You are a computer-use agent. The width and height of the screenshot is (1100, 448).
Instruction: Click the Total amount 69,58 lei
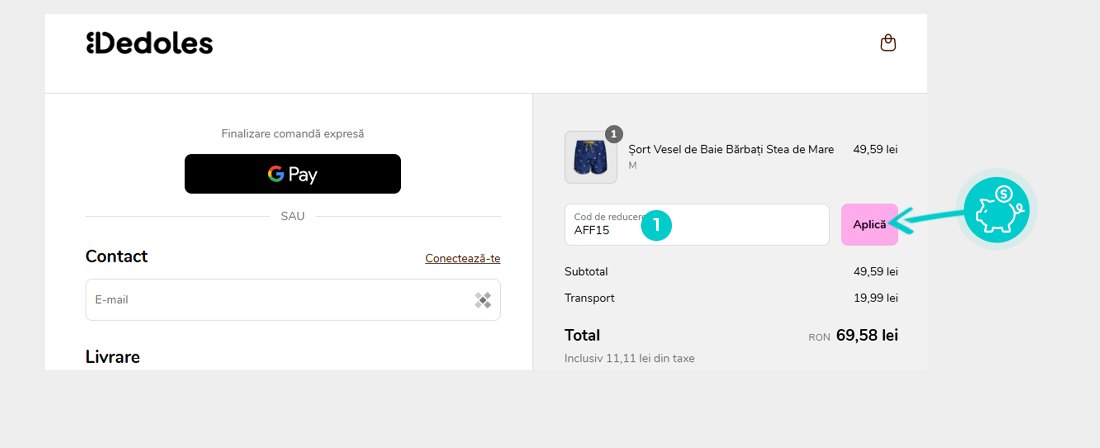click(x=867, y=335)
